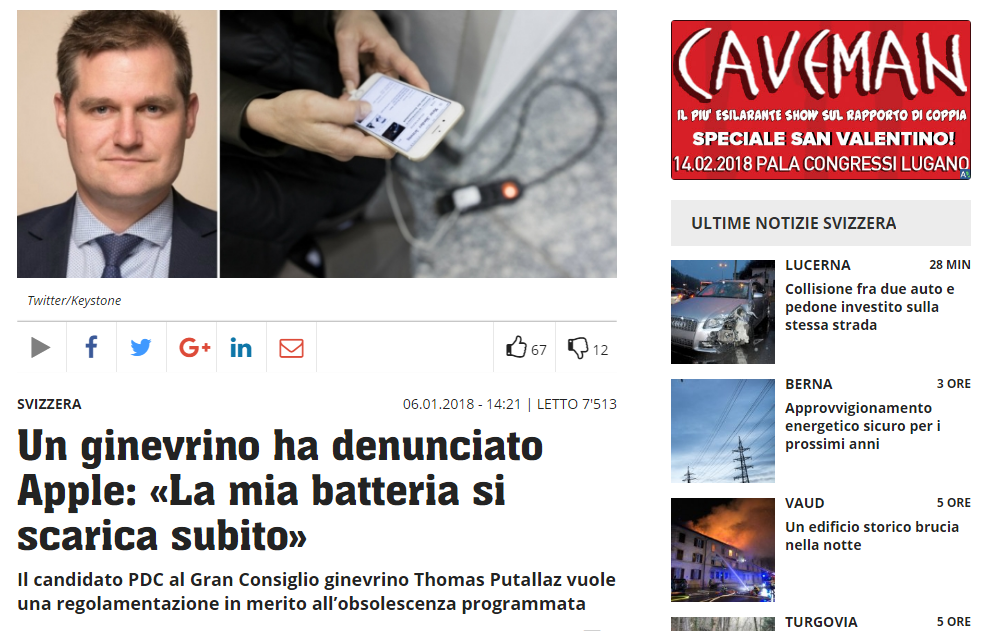Click the thumbs-down dislike icon
Screen dimensions: 991x631
[x=578, y=348]
